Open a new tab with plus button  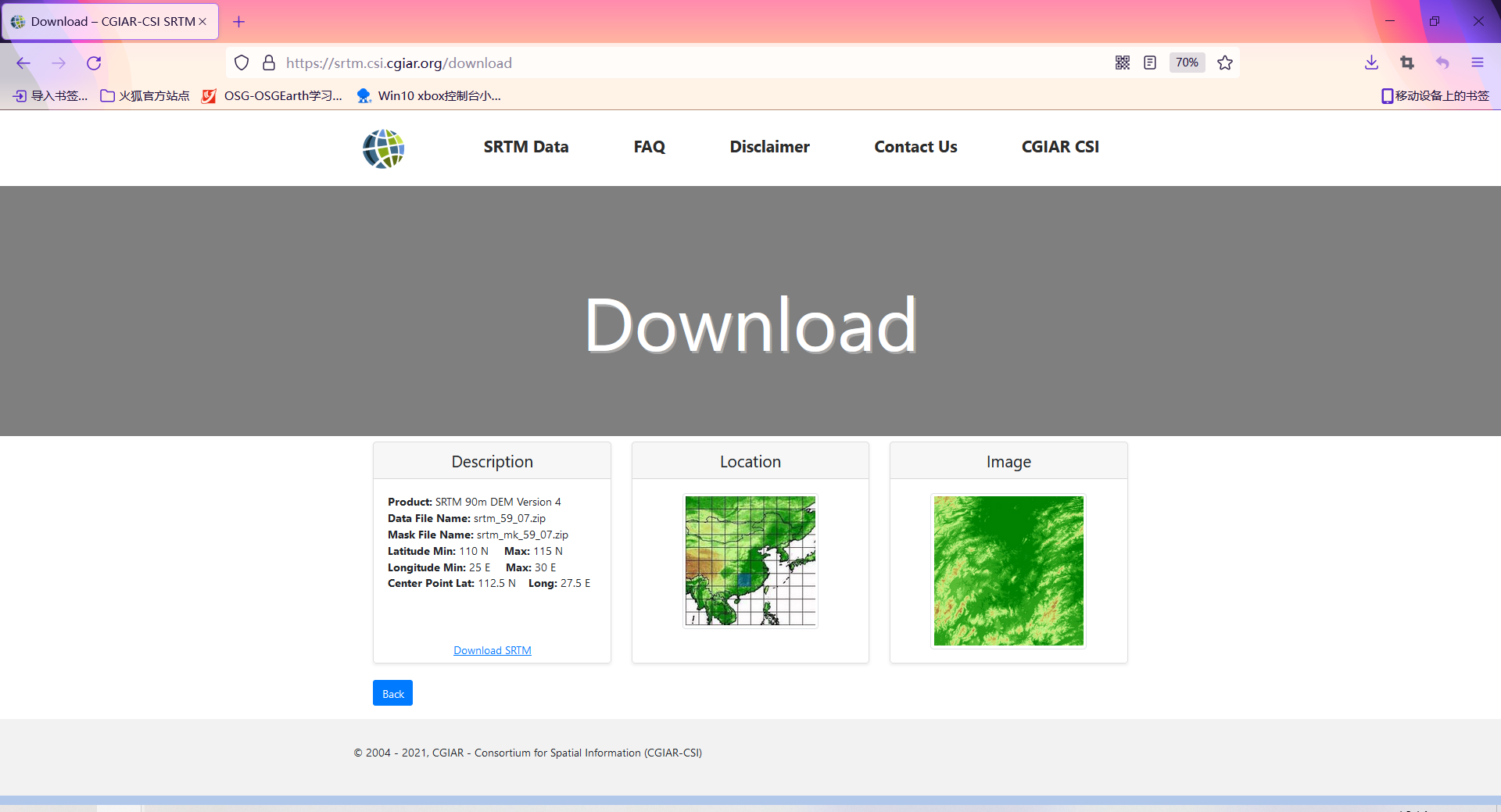(x=239, y=21)
